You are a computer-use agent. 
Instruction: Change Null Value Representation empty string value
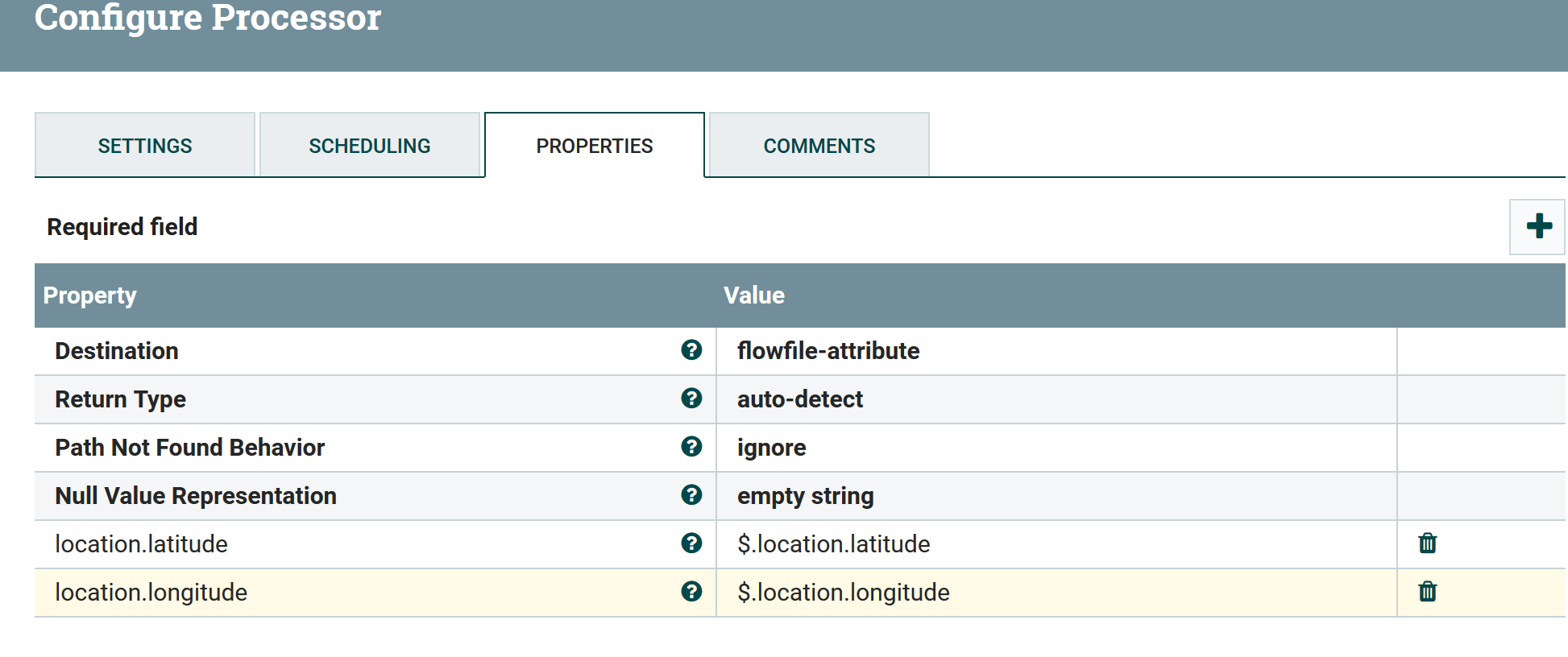coord(806,496)
